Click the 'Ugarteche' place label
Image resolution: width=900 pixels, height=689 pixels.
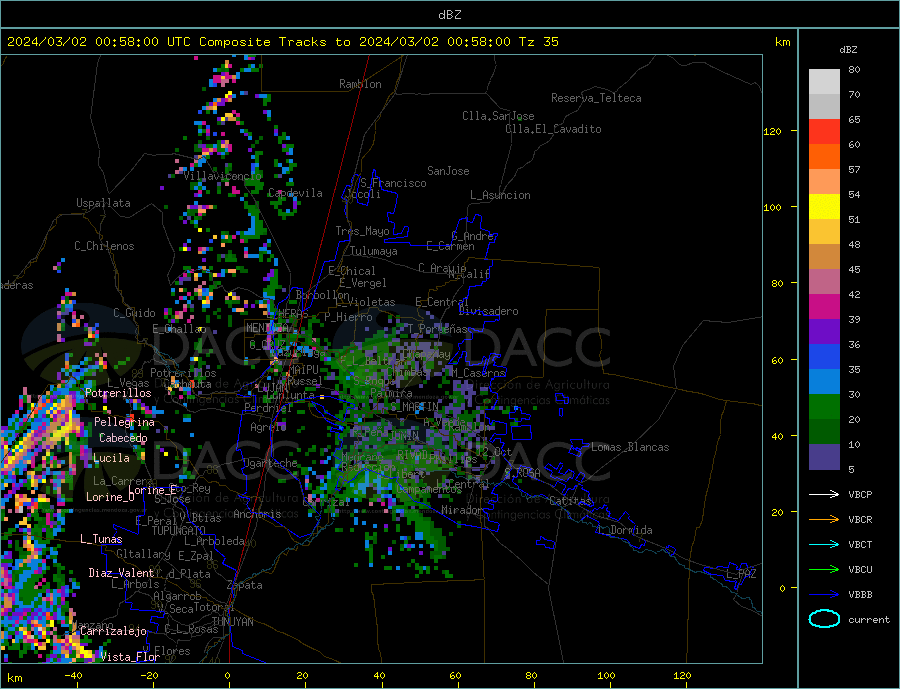[x=270, y=463]
